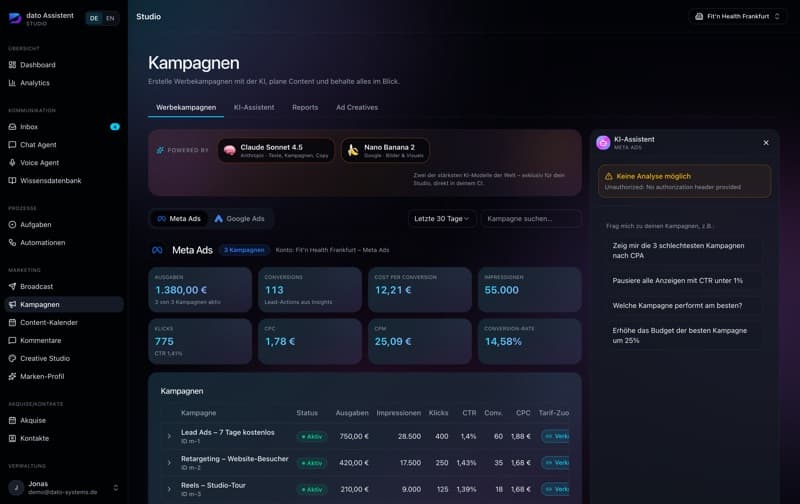Viewport: 800px width, 504px height.
Task: Sort by the Impressionen column header
Action: [x=398, y=413]
